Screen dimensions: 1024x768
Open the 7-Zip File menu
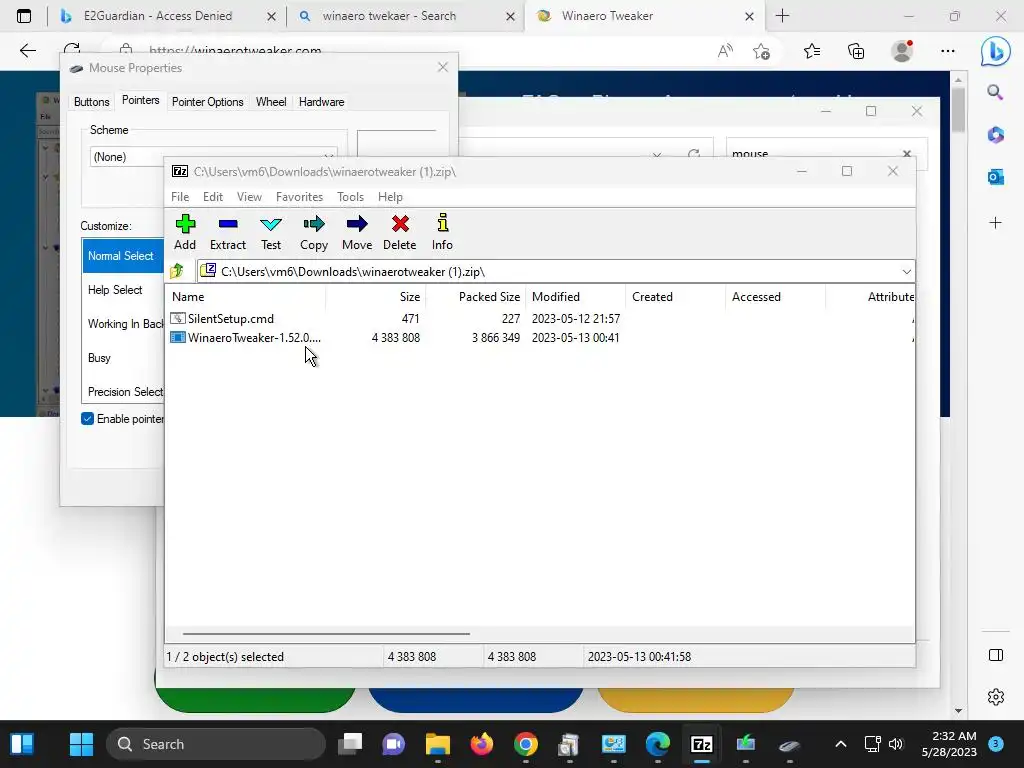coord(180,197)
